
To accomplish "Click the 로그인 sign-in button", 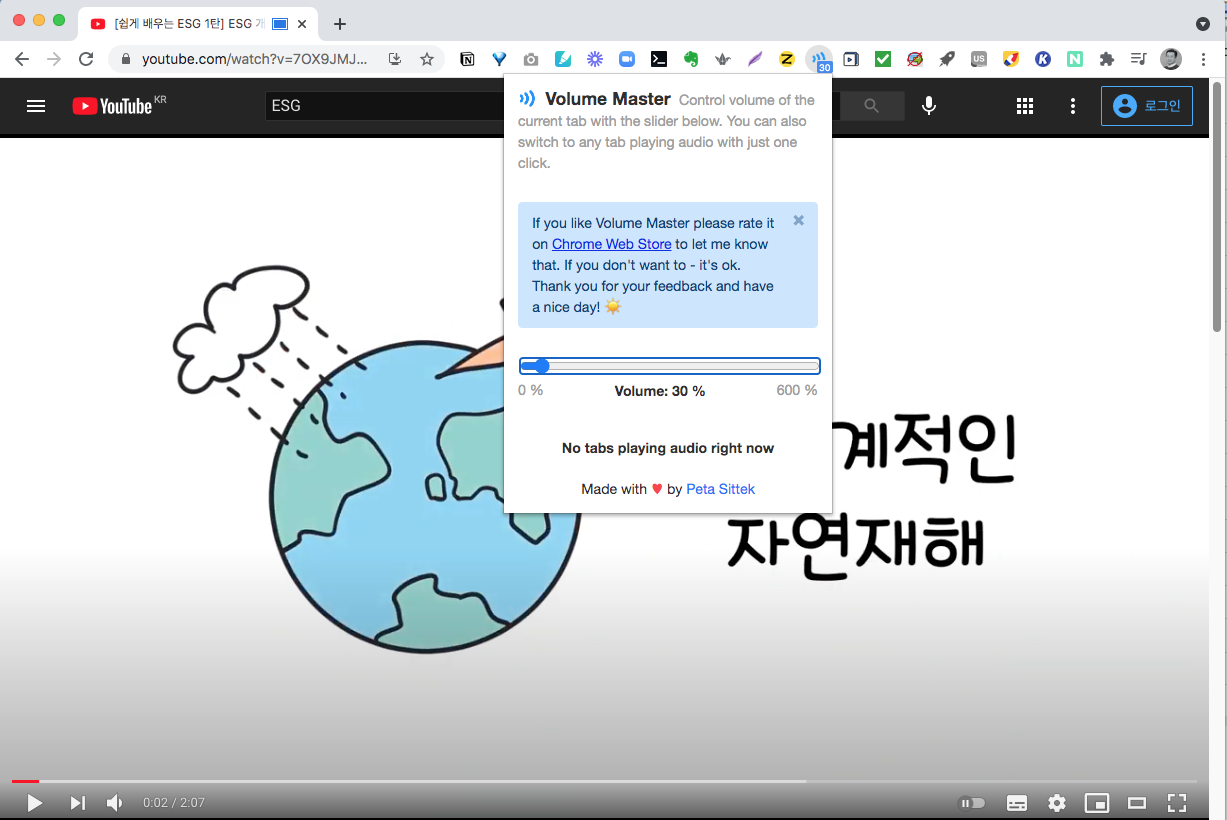I will coord(1147,105).
